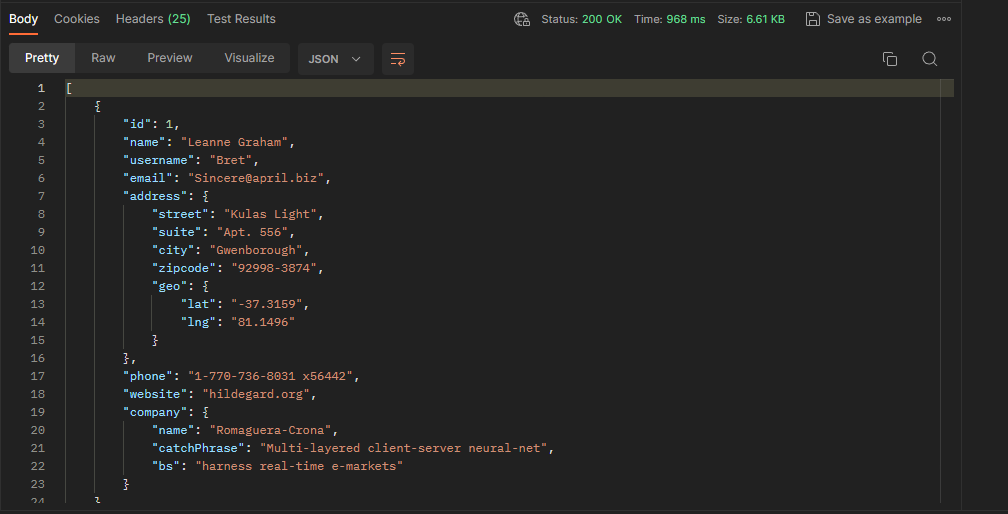Image resolution: width=1008 pixels, height=514 pixels.
Task: Open the JSON format dropdown
Action: 336,59
